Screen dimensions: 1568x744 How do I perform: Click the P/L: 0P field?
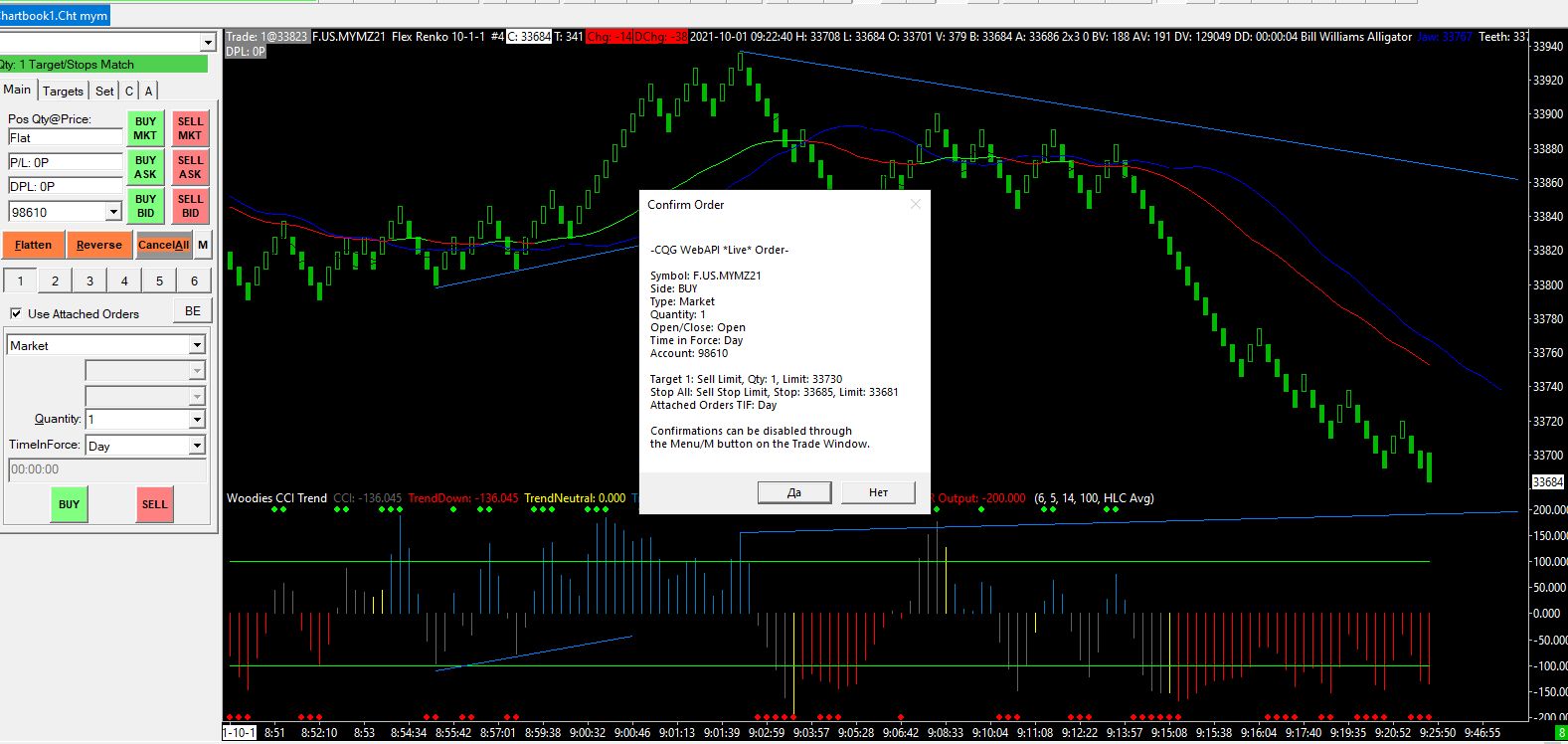coord(65,162)
